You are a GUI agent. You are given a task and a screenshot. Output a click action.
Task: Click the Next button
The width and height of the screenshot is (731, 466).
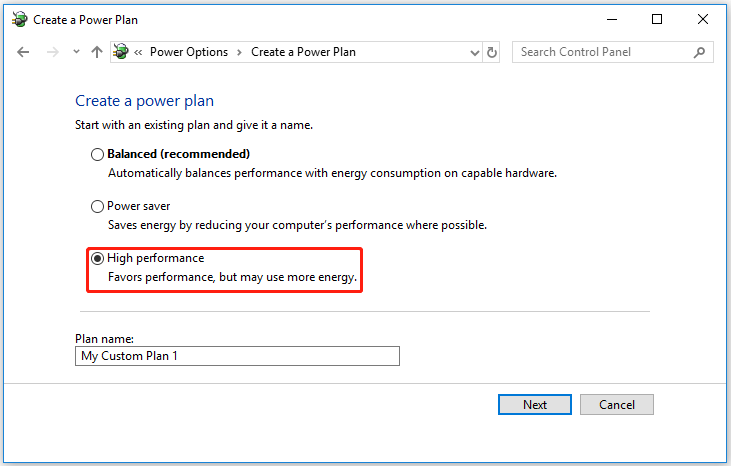tap(535, 404)
